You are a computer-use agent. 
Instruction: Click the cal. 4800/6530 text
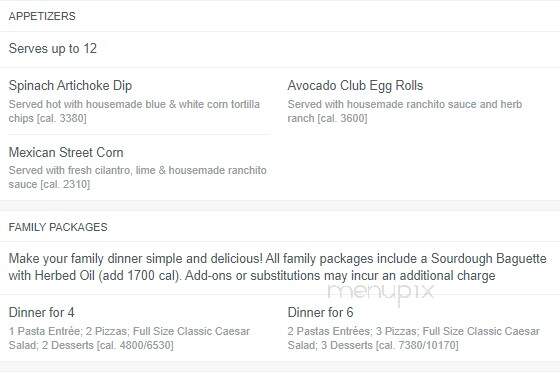(x=135, y=345)
